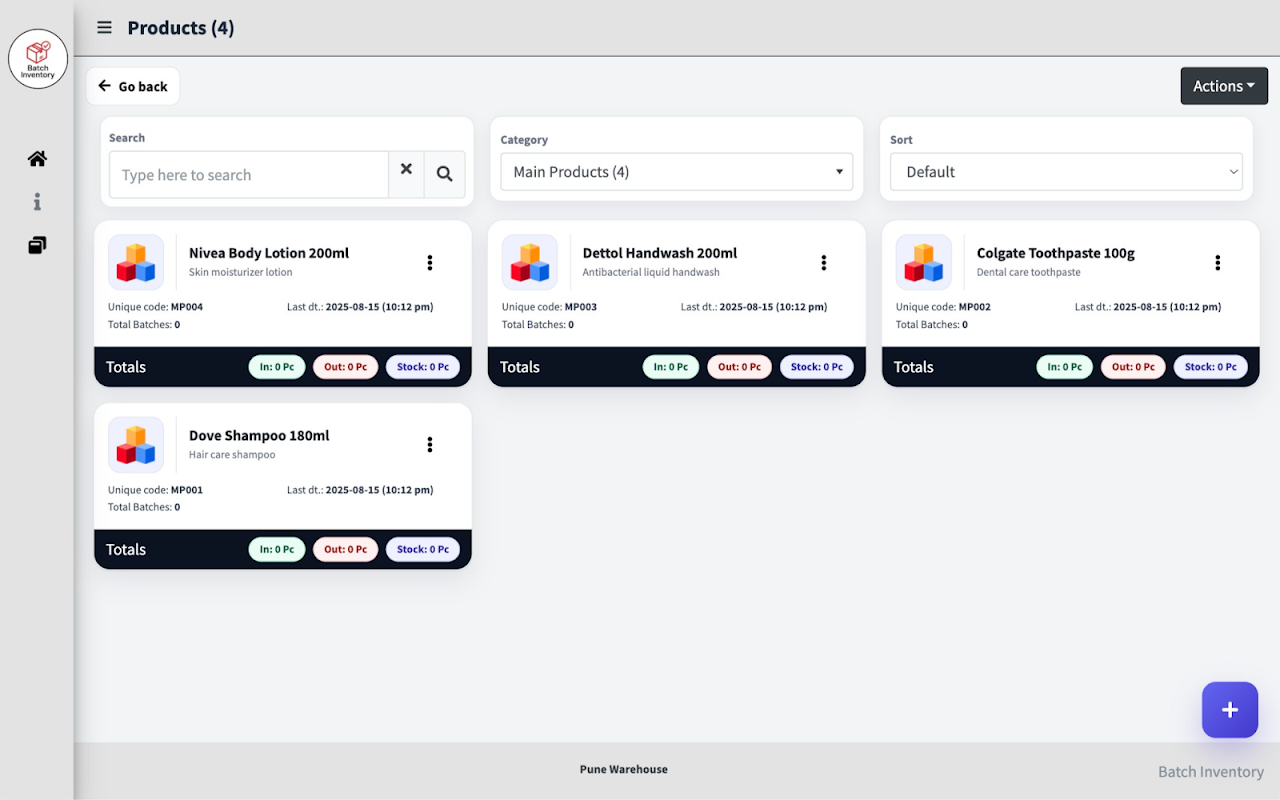
Task: Open options menu for Dettol Handwash
Action: (x=824, y=263)
